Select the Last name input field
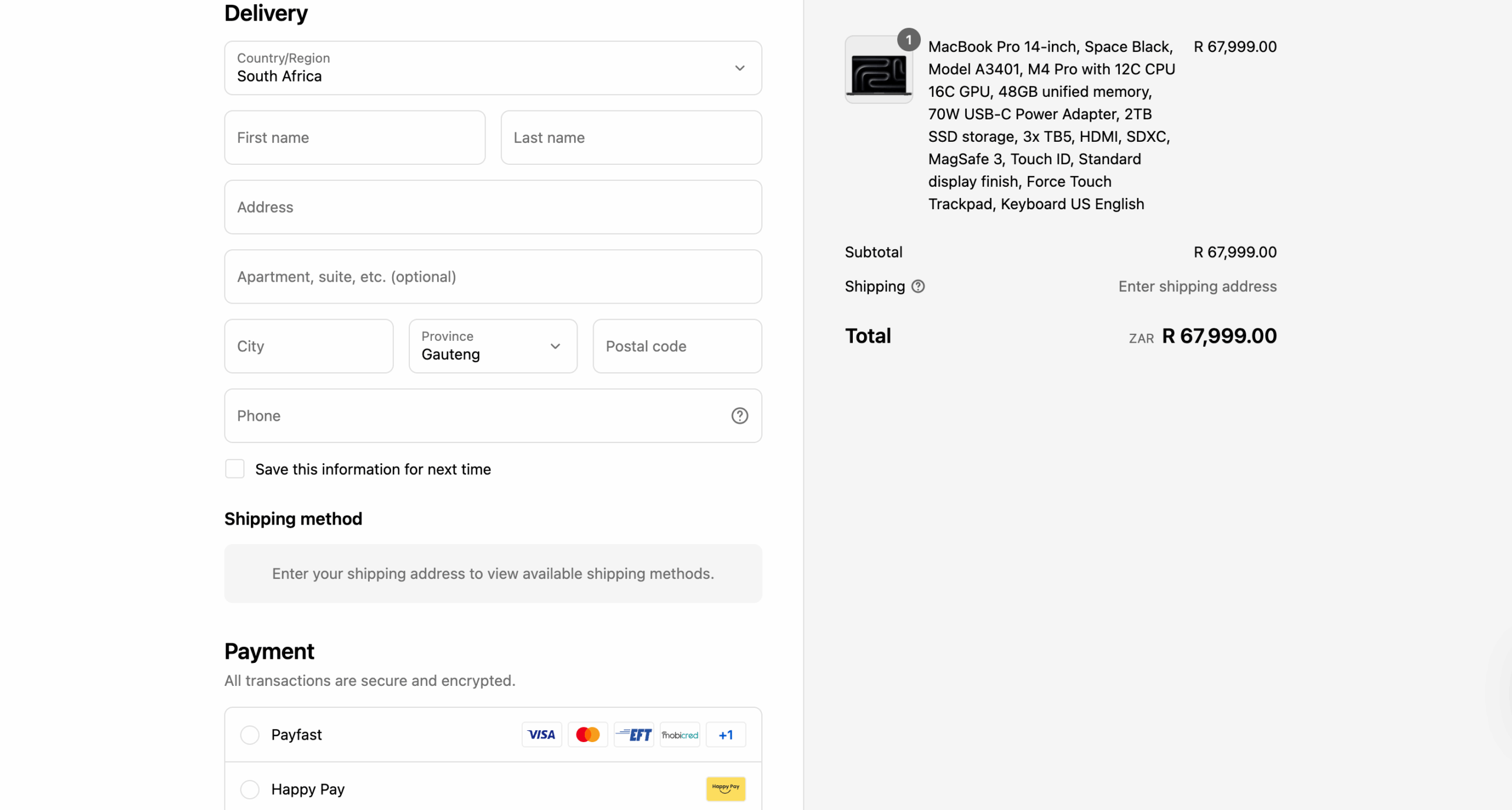1512x810 pixels. pyautogui.click(x=631, y=138)
